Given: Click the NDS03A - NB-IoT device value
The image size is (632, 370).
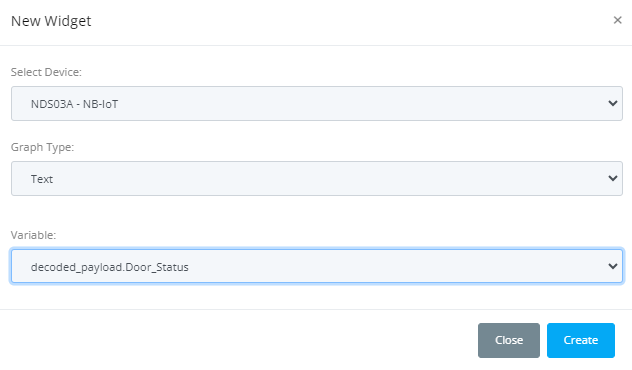Looking at the screenshot, I should tap(75, 104).
